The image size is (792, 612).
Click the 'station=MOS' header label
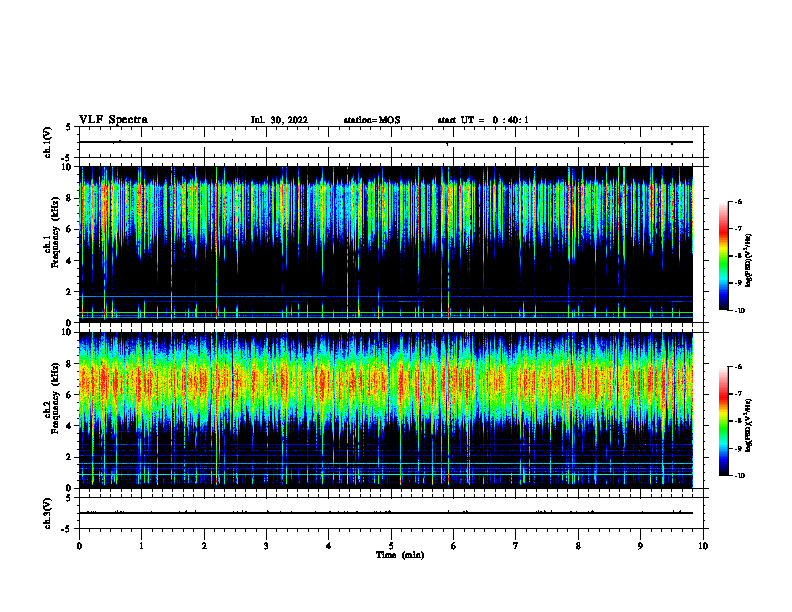point(372,120)
